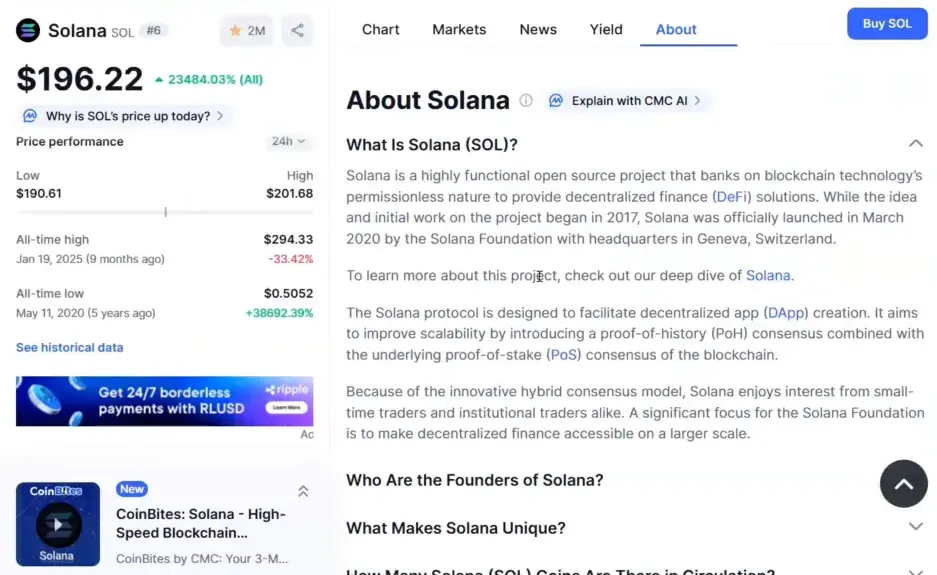Click CoinBites by CMC subtitle text

(x=202, y=558)
